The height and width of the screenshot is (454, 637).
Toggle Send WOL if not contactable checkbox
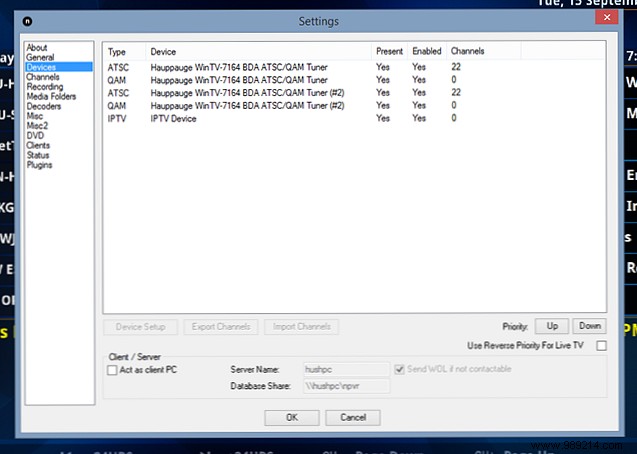[x=400, y=370]
